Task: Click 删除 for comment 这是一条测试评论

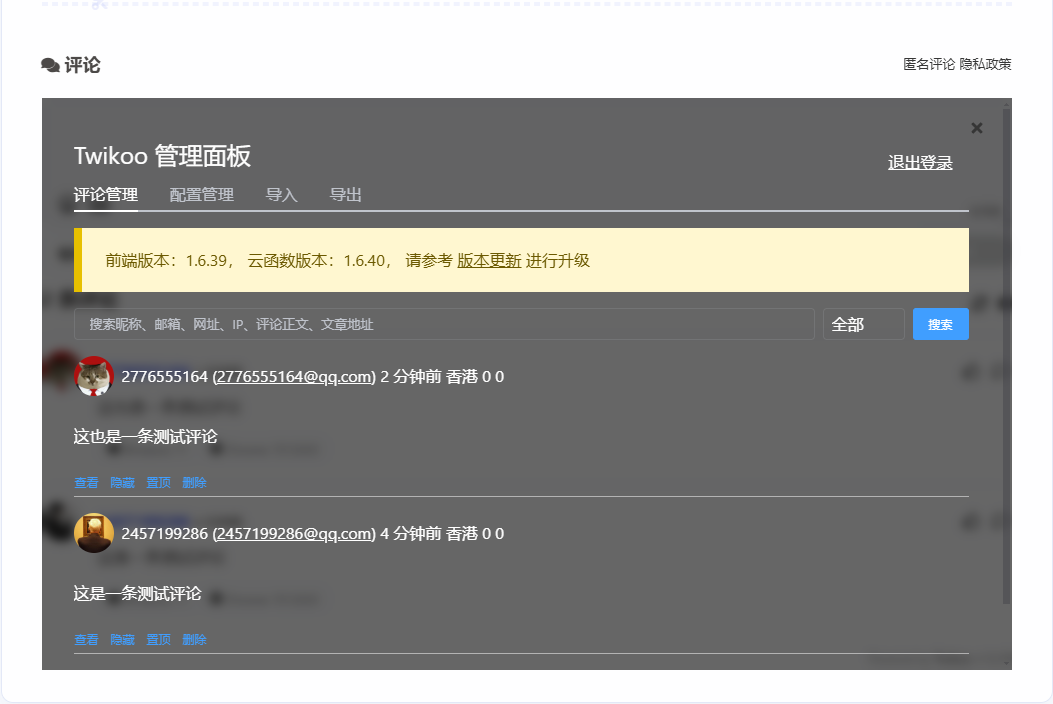Action: click(194, 640)
